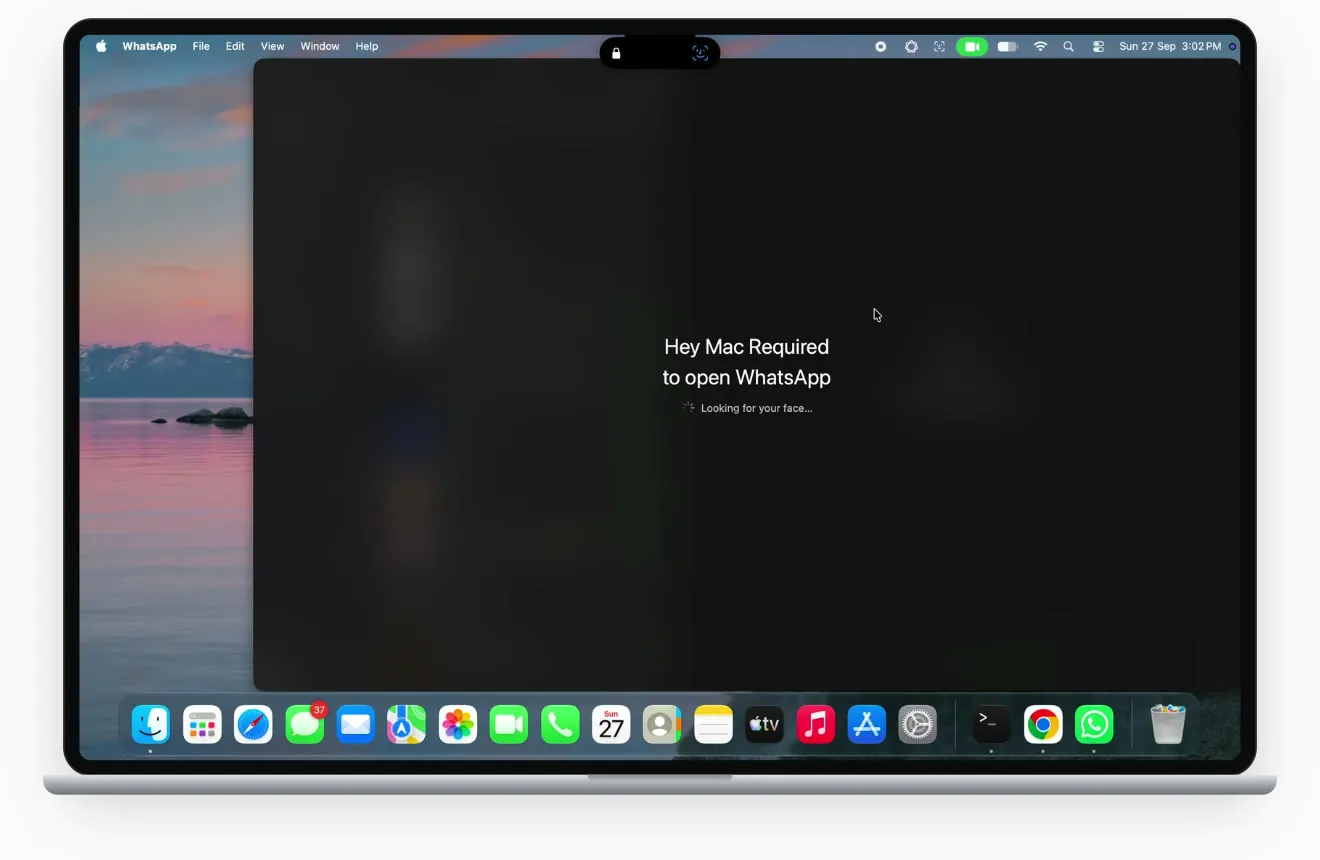Launch Safari from the Dock
The height and width of the screenshot is (860, 1320).
pos(253,725)
